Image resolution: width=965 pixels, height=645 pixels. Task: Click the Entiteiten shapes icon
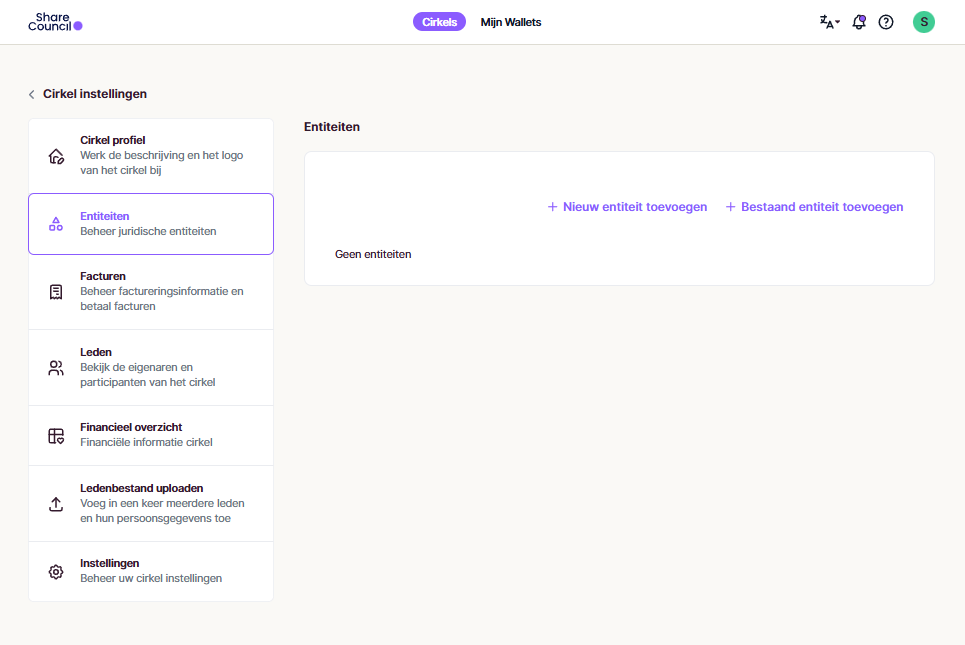(x=56, y=224)
